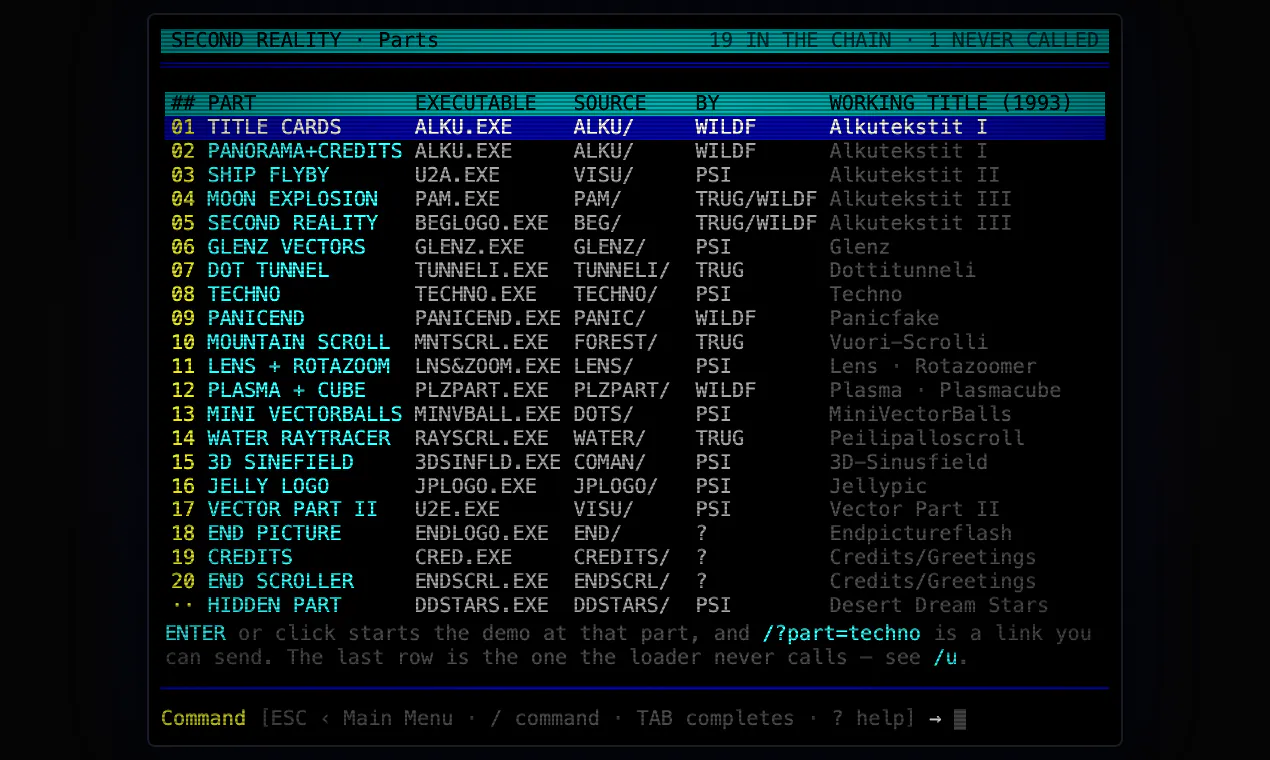Start the CREDITS part

click(x=635, y=557)
